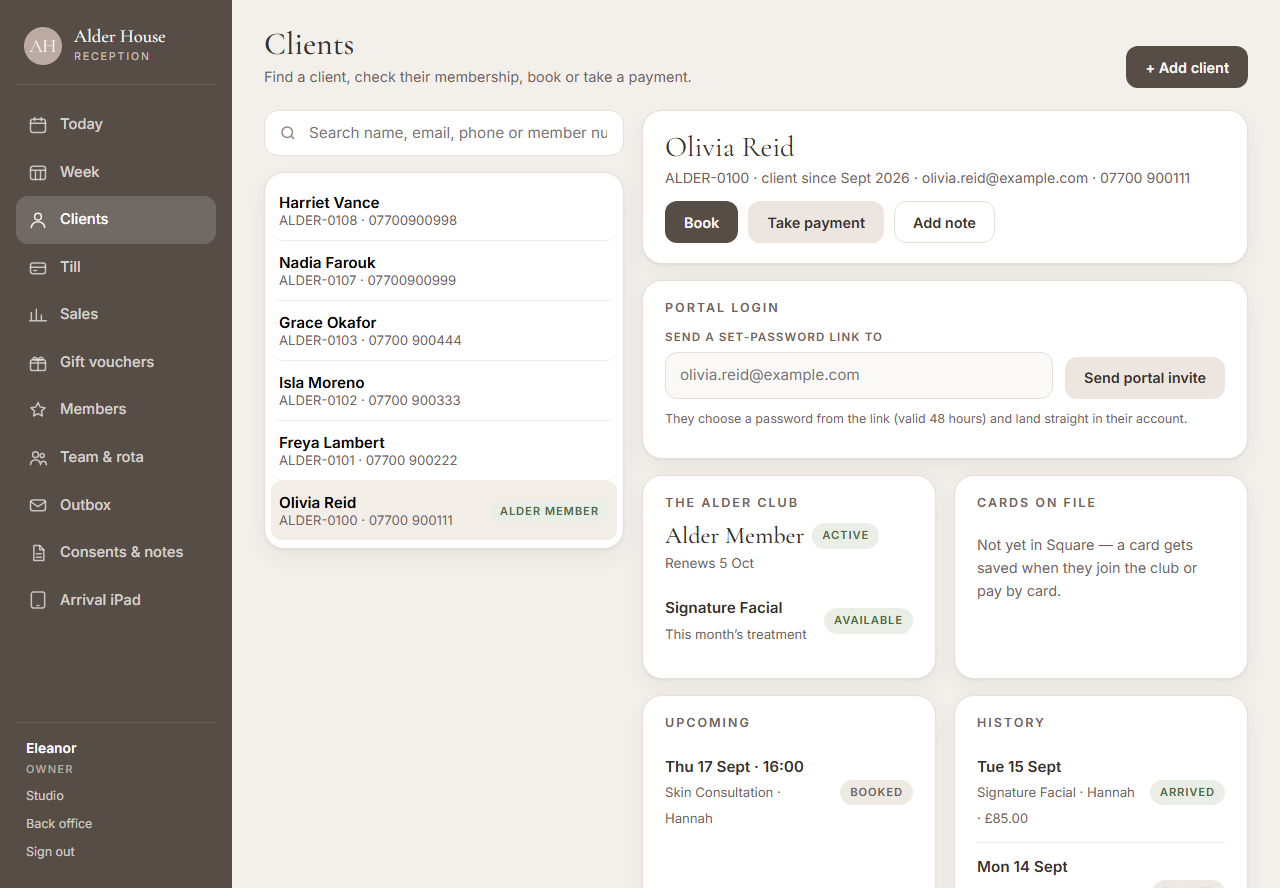Click the Tue 15 Sept history entry
This screenshot has height=888, width=1280.
[x=1101, y=792]
